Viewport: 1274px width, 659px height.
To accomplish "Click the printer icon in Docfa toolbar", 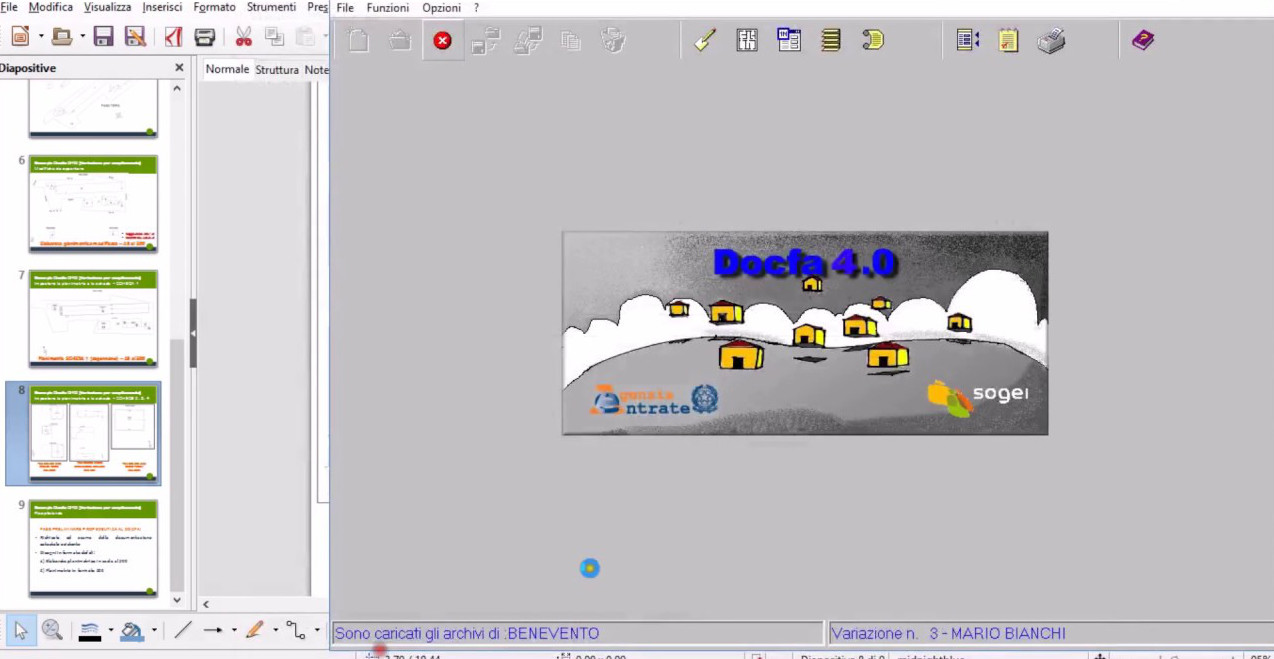I will 1051,41.
